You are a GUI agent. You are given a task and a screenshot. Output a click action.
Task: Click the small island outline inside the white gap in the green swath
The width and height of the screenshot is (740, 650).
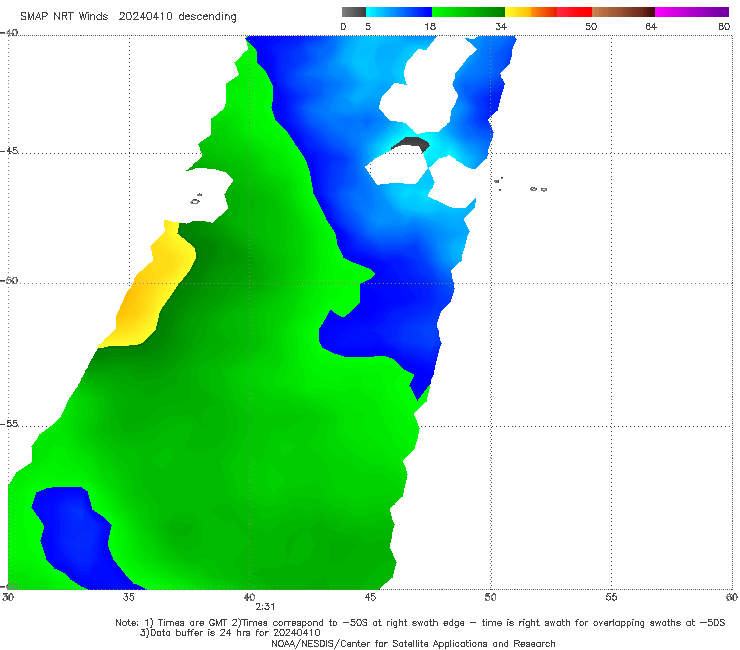pos(196,199)
